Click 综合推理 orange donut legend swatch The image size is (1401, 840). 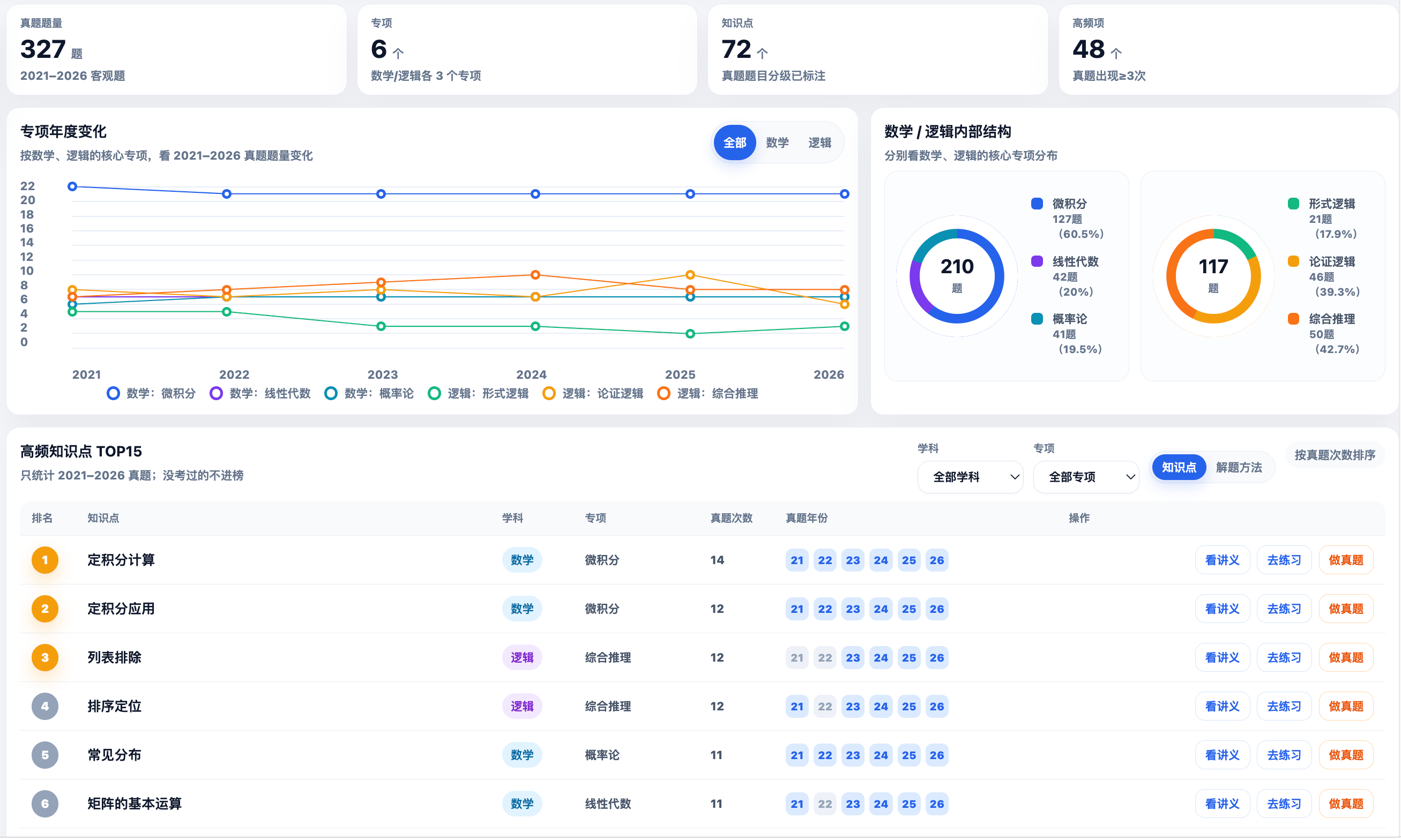[x=1294, y=319]
